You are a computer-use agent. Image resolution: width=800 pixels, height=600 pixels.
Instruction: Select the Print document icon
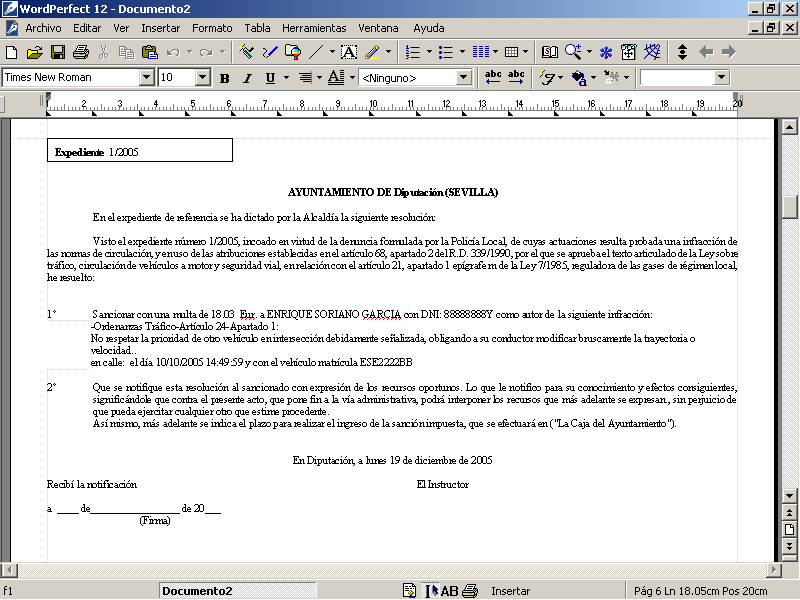(80, 52)
